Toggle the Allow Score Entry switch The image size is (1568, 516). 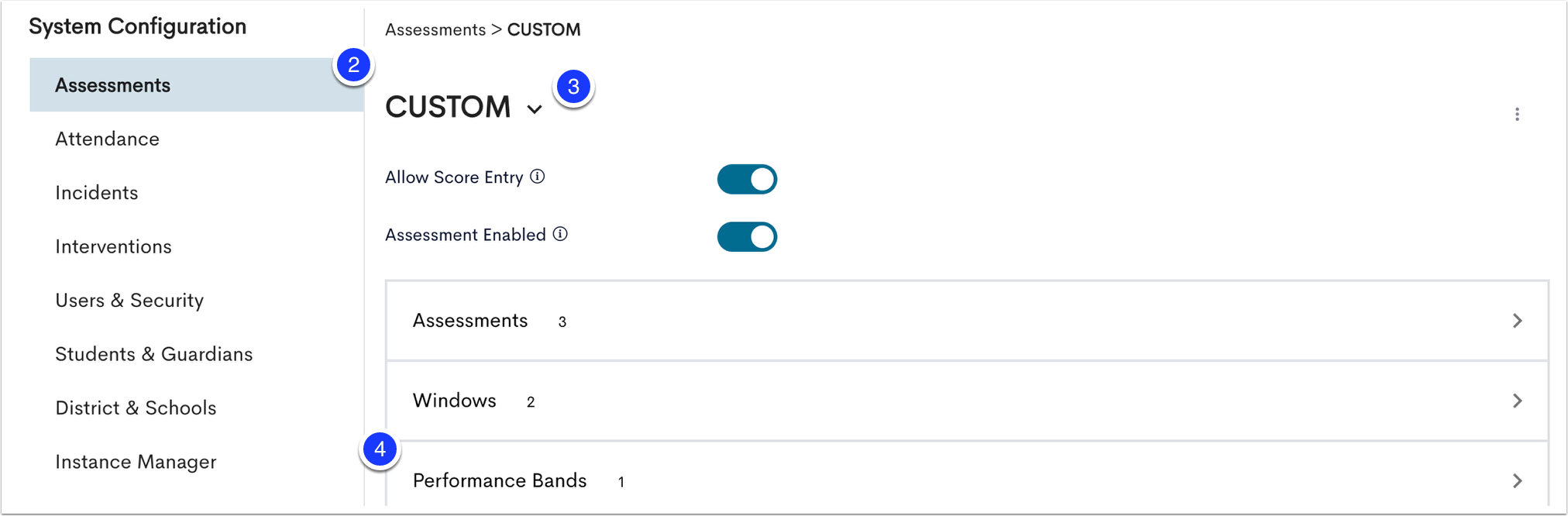pos(747,179)
